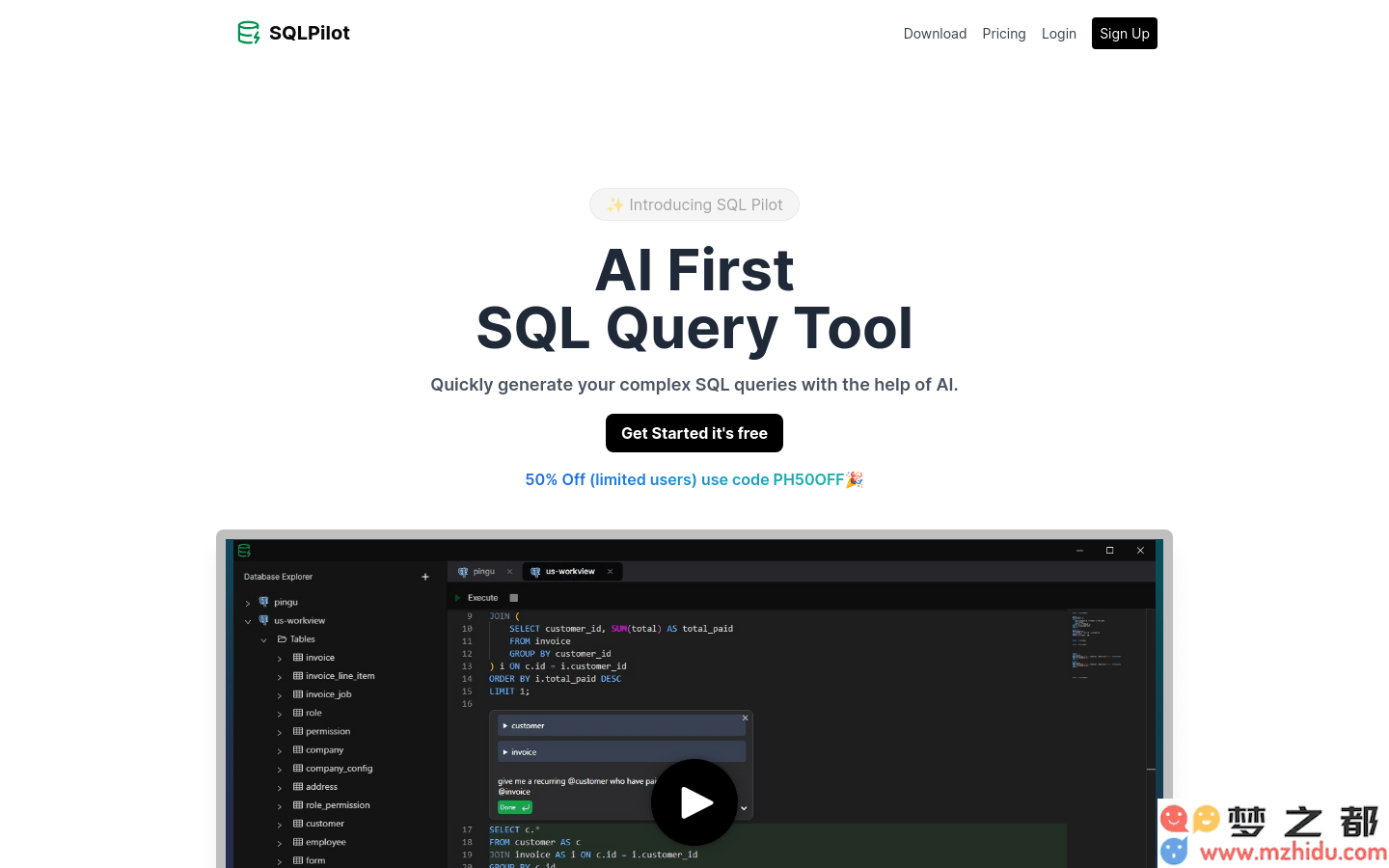The width and height of the screenshot is (1389, 868).
Task: Click the SQLPilot database logo icon
Action: [249, 33]
